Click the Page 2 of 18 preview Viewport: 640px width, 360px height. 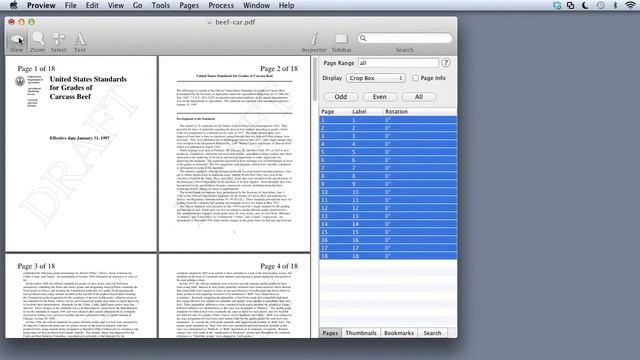pyautogui.click(x=234, y=154)
